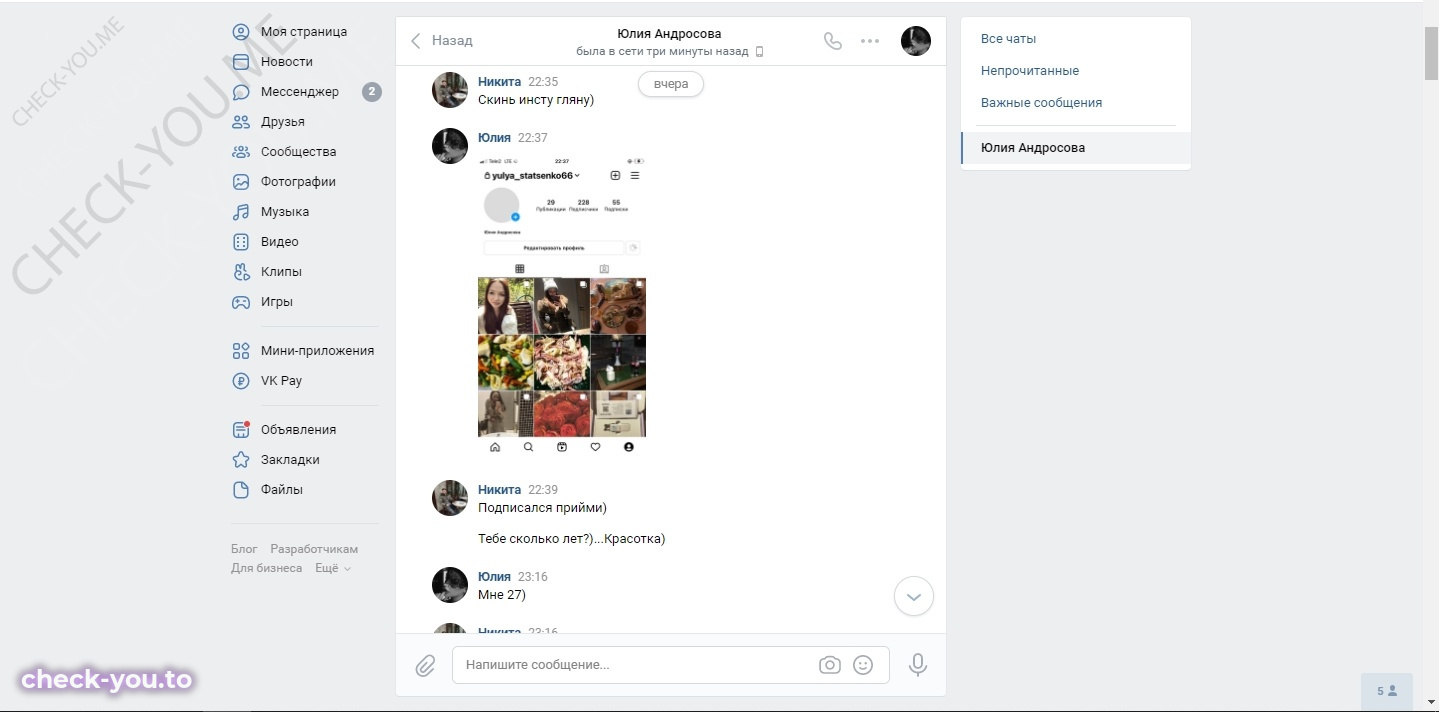
Task: Click была в сети status text
Action: click(662, 51)
